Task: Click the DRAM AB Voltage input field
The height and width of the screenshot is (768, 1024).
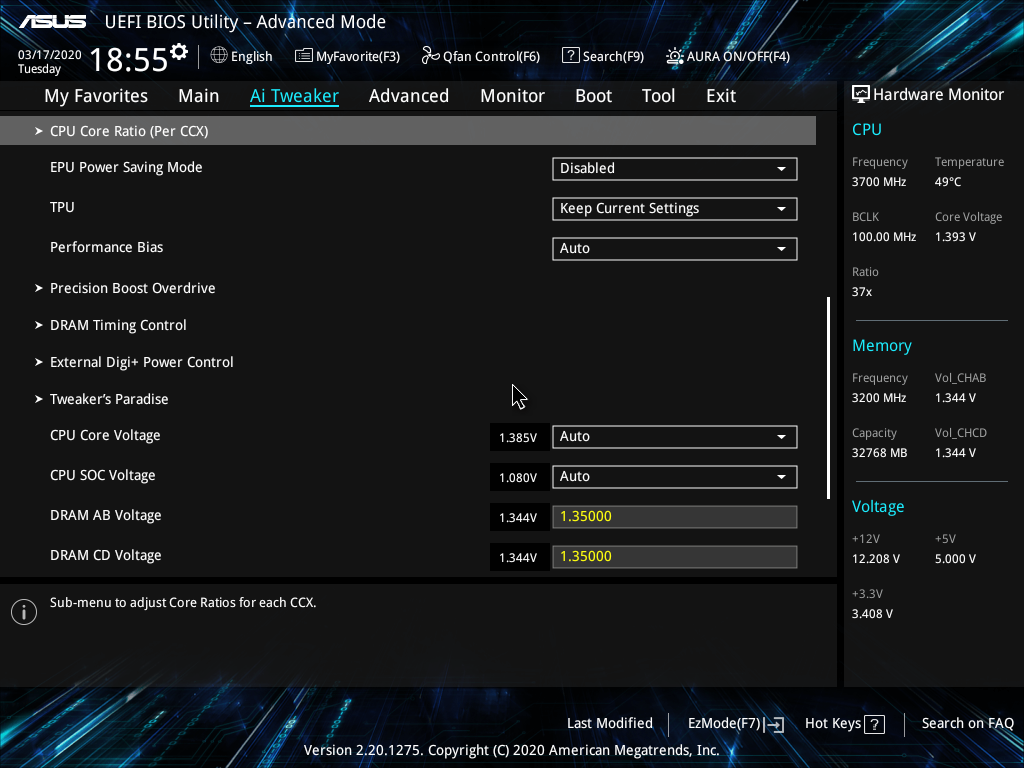Action: 675,517
